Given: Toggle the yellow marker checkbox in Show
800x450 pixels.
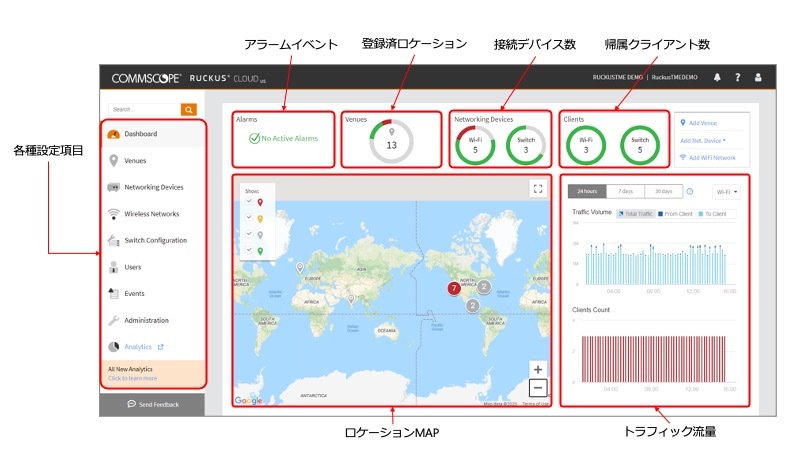Looking at the screenshot, I should pyautogui.click(x=249, y=218).
